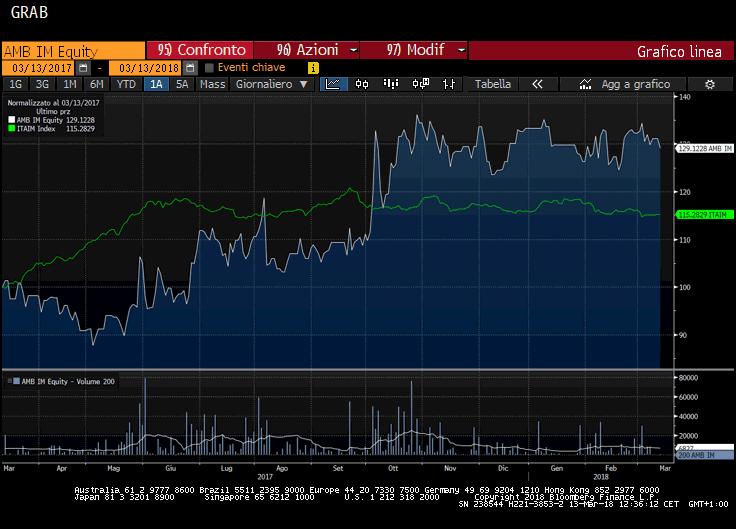Open the Confronto menu

pos(200,50)
